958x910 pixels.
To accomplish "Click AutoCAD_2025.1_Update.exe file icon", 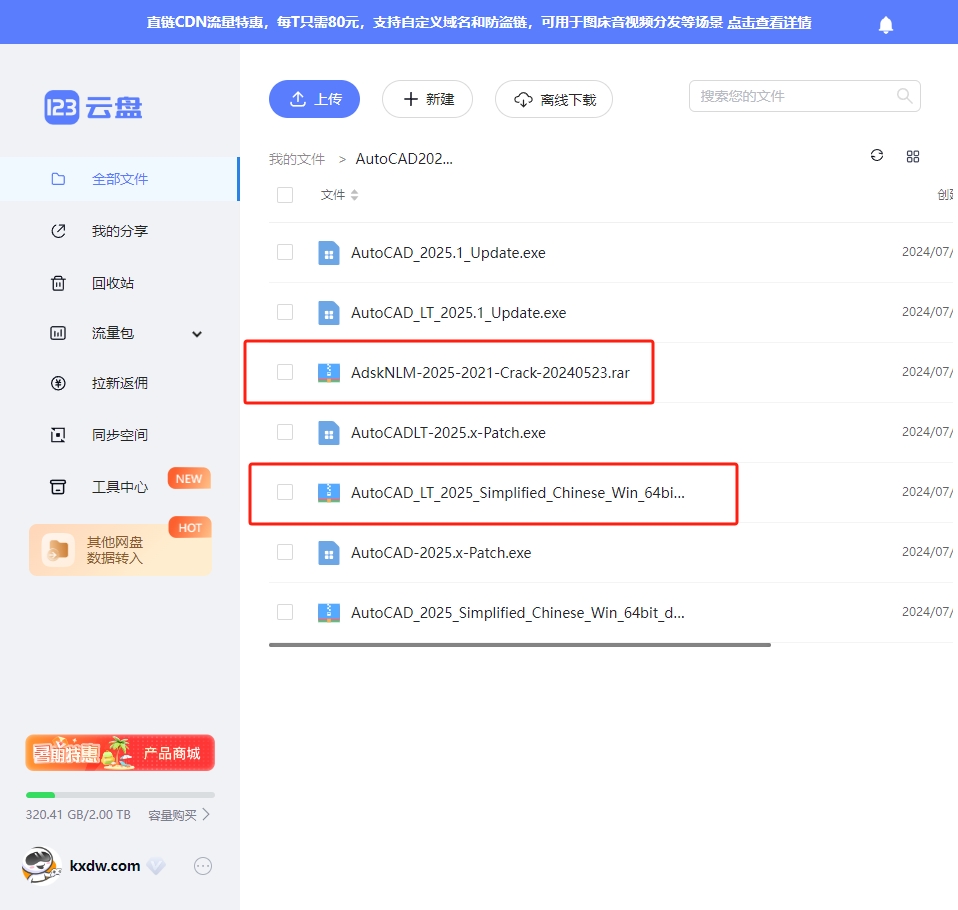I will pyautogui.click(x=329, y=252).
